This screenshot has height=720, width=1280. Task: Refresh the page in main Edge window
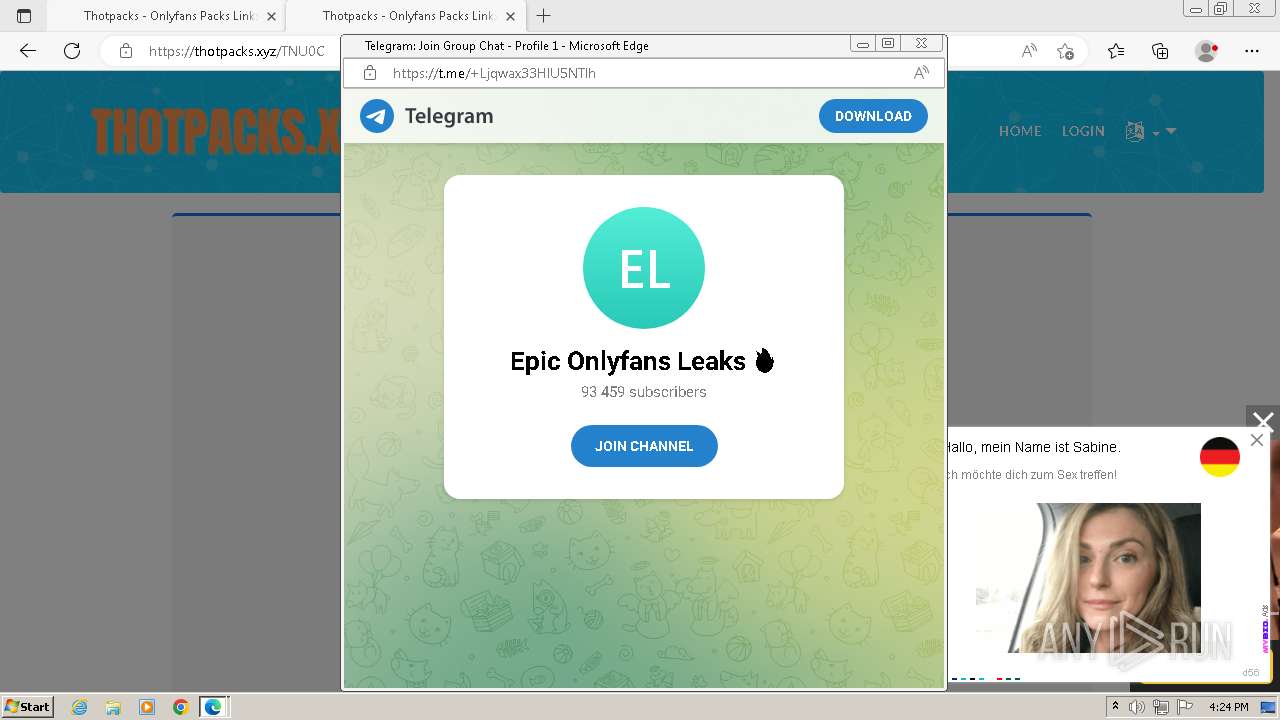point(72,51)
